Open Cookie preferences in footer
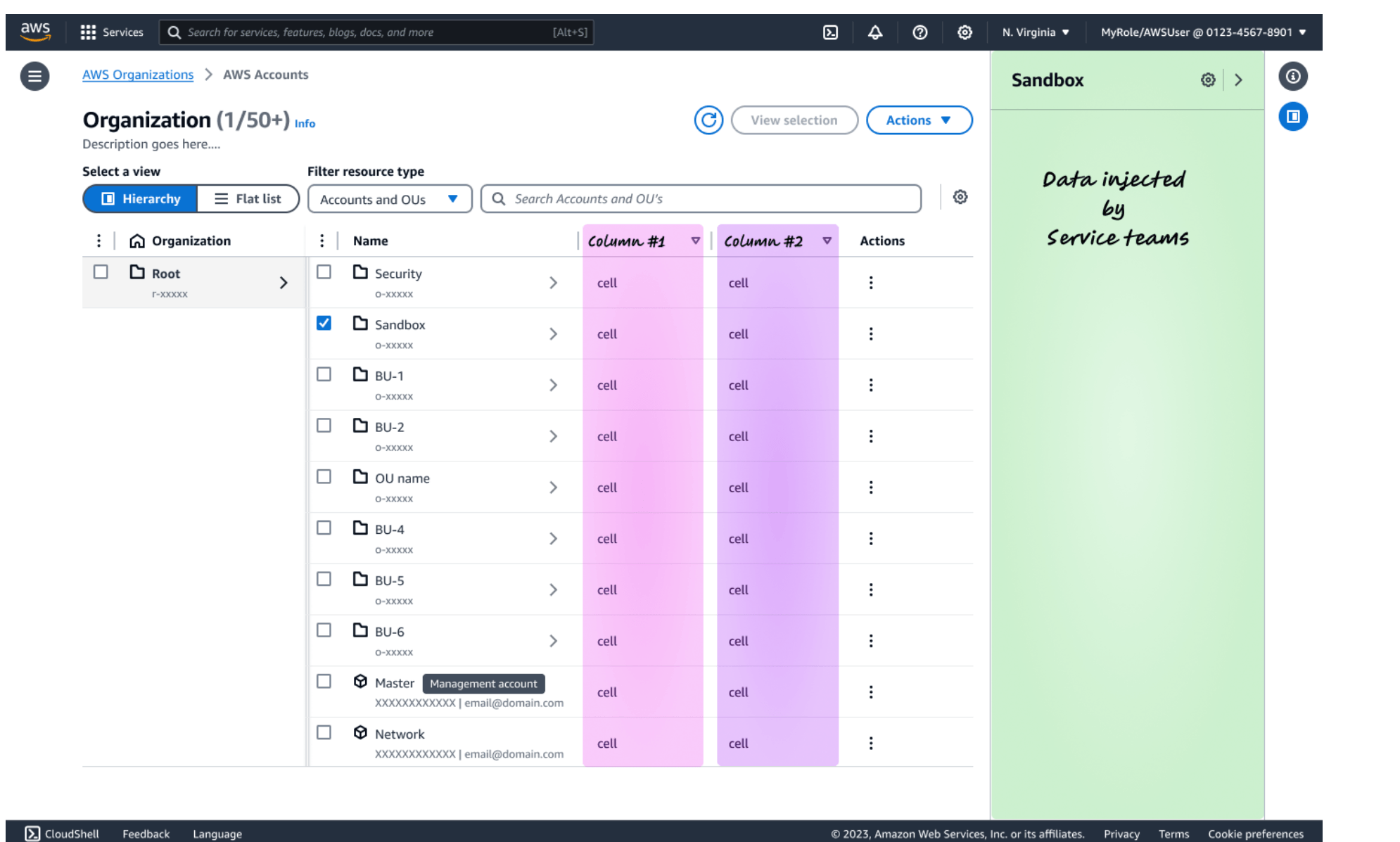 coord(1256,834)
